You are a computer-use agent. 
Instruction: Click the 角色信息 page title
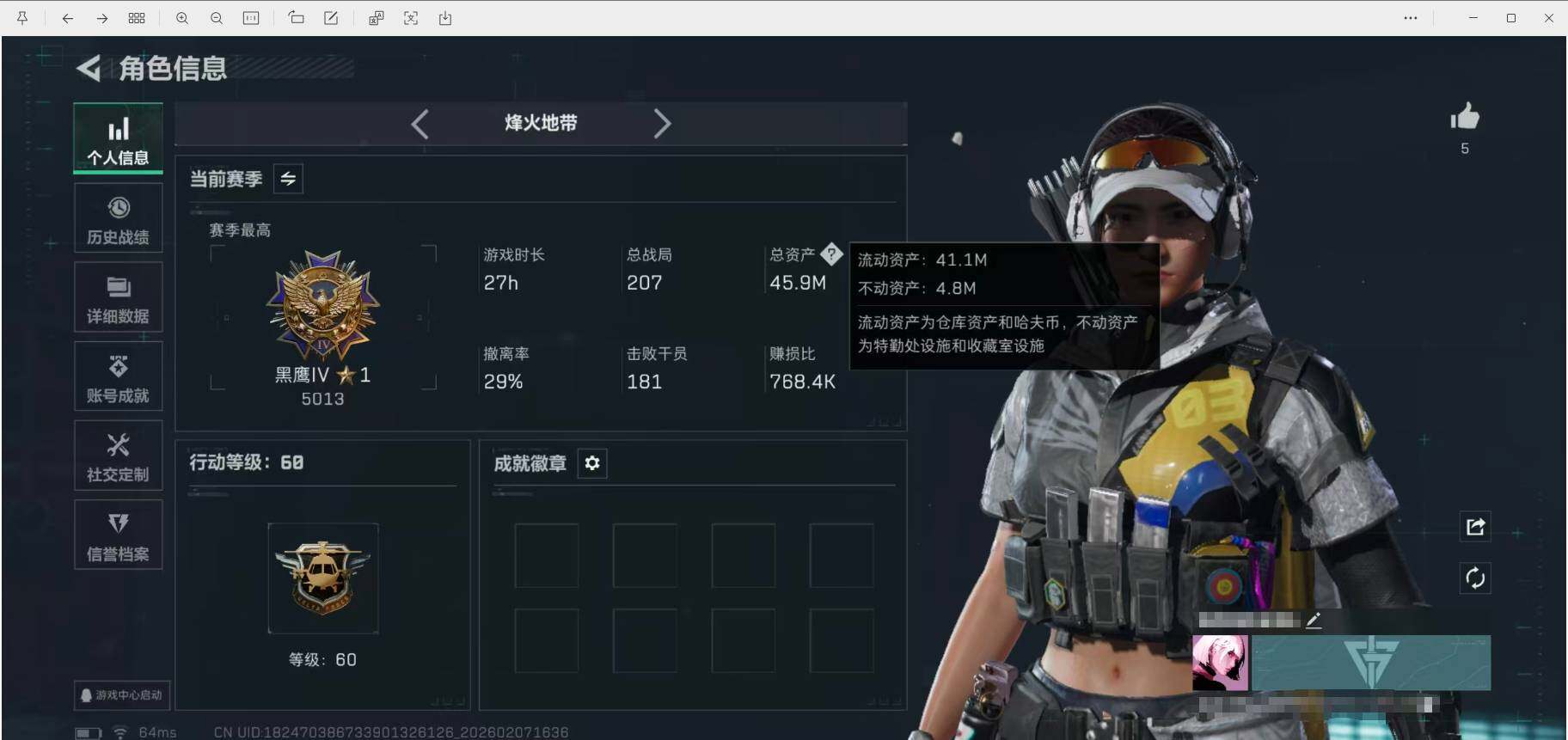tap(173, 68)
